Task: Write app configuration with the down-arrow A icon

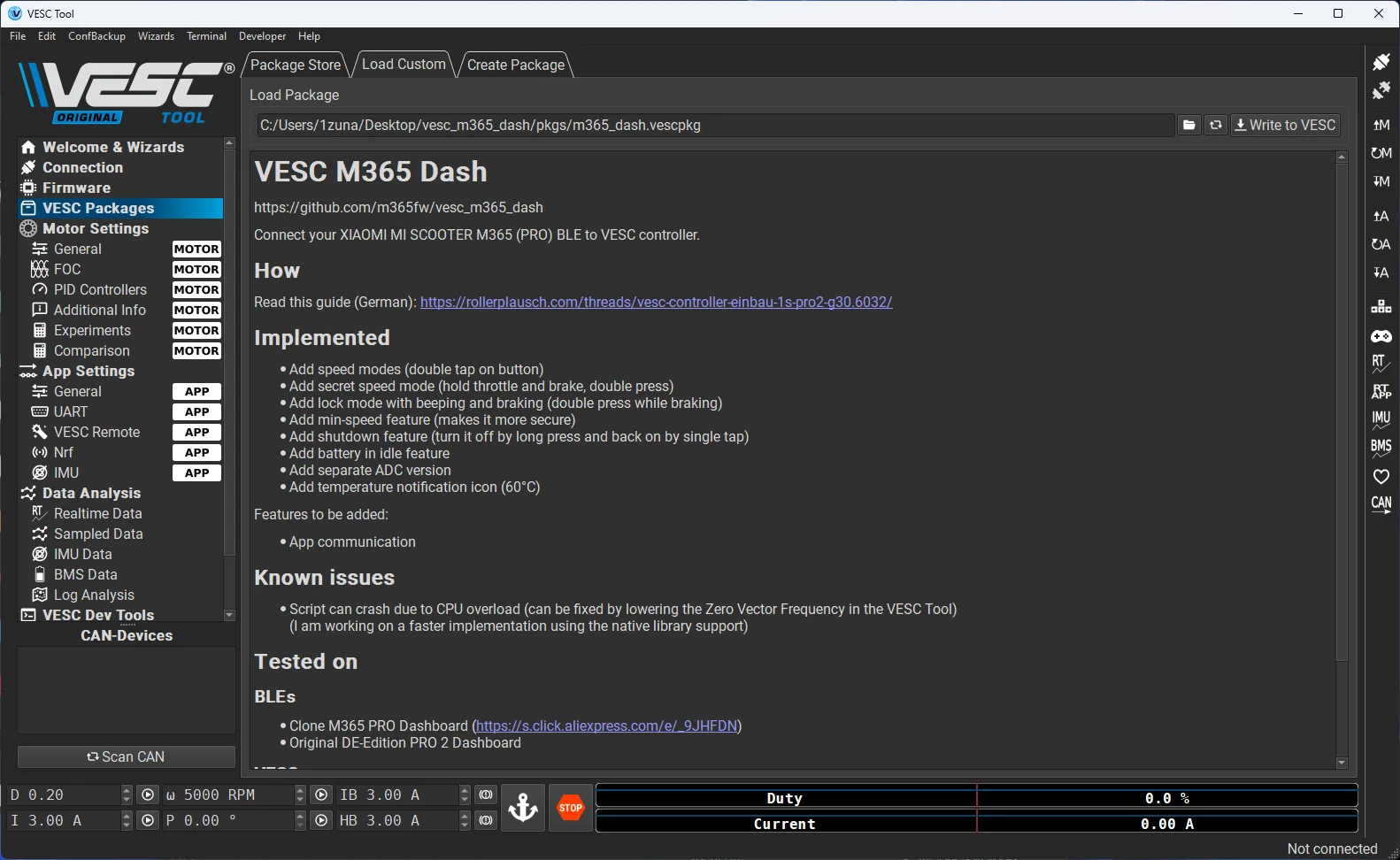Action: click(1381, 273)
